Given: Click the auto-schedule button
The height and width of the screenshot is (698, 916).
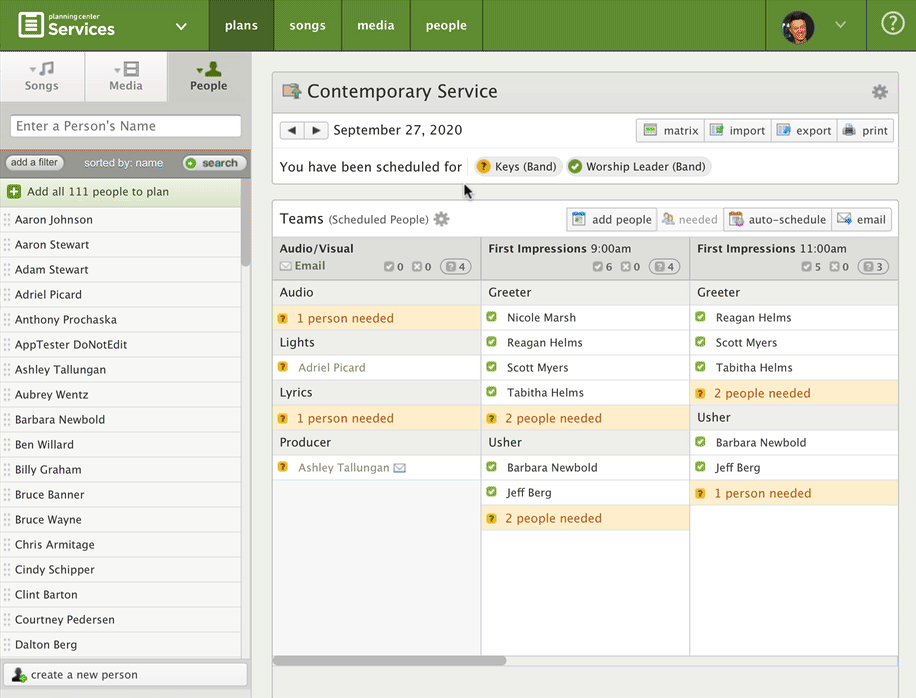Looking at the screenshot, I should (778, 219).
